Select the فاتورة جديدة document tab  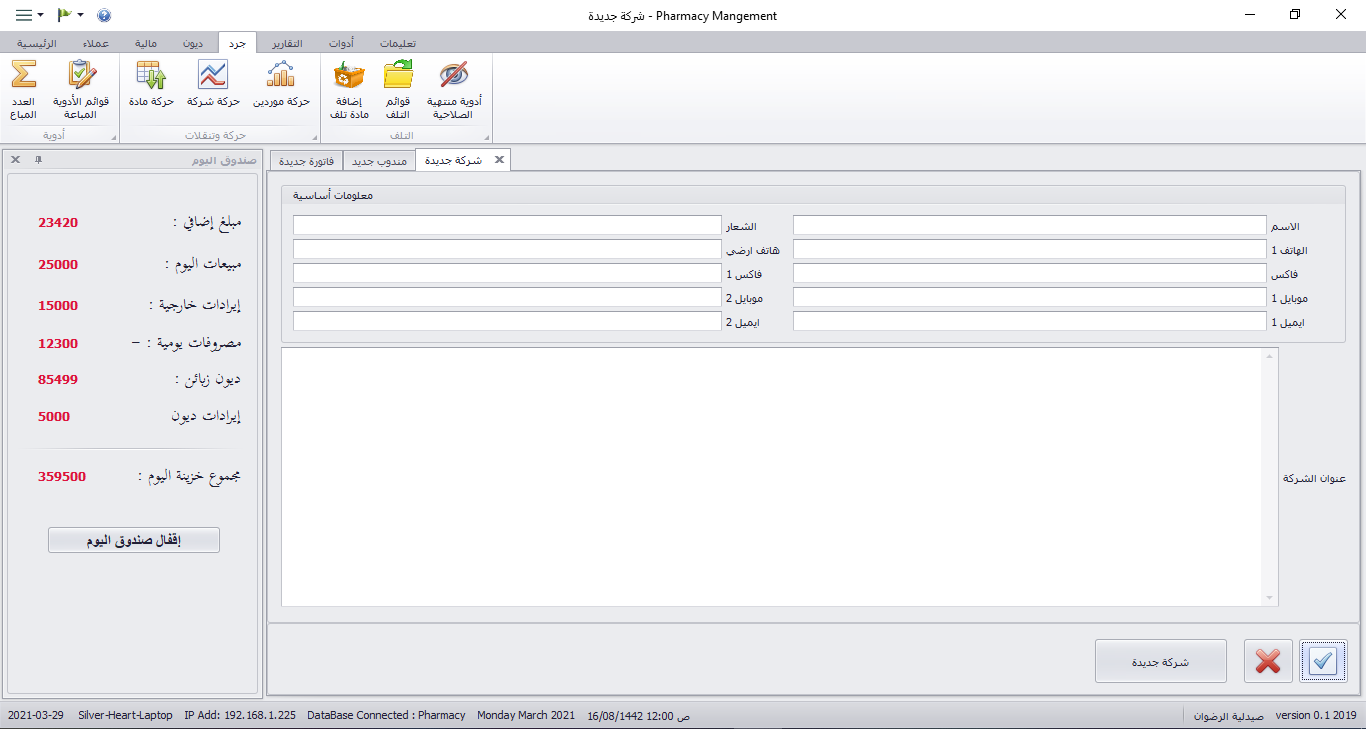pos(306,160)
